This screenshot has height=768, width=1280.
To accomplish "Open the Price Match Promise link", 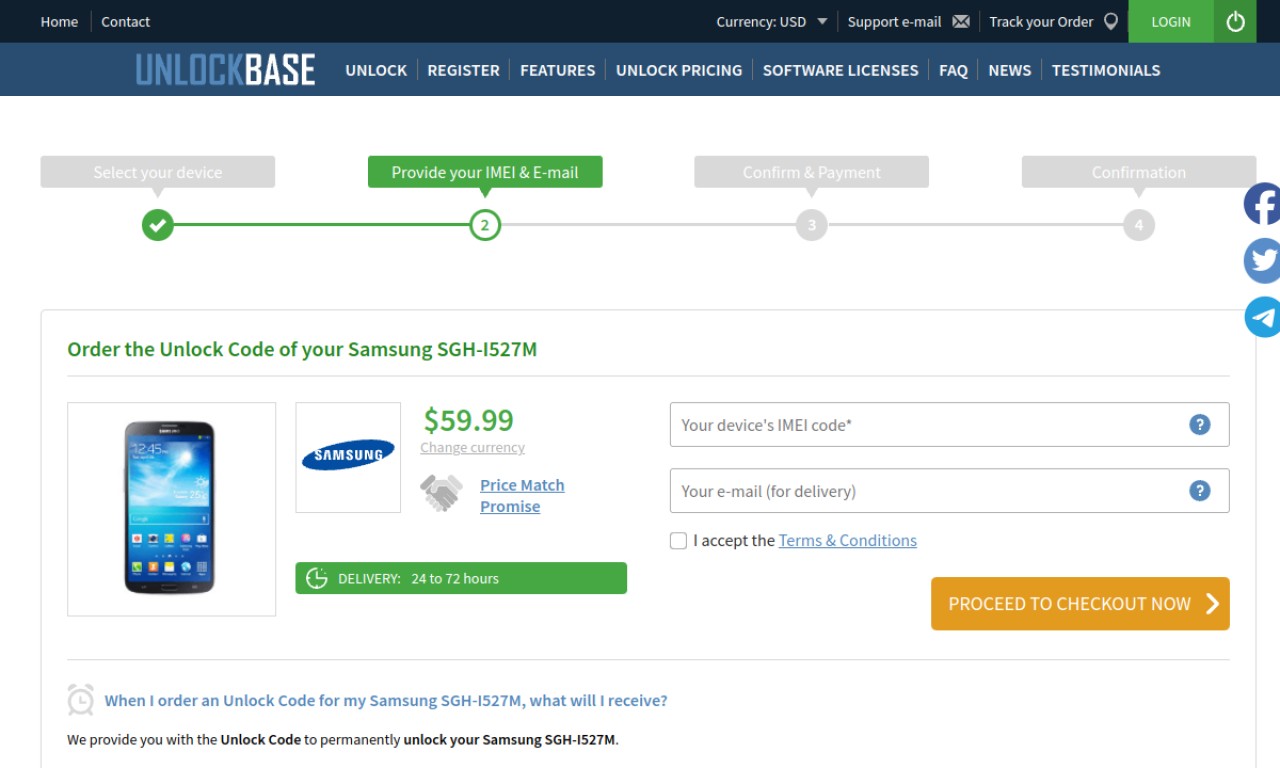I will [x=522, y=495].
